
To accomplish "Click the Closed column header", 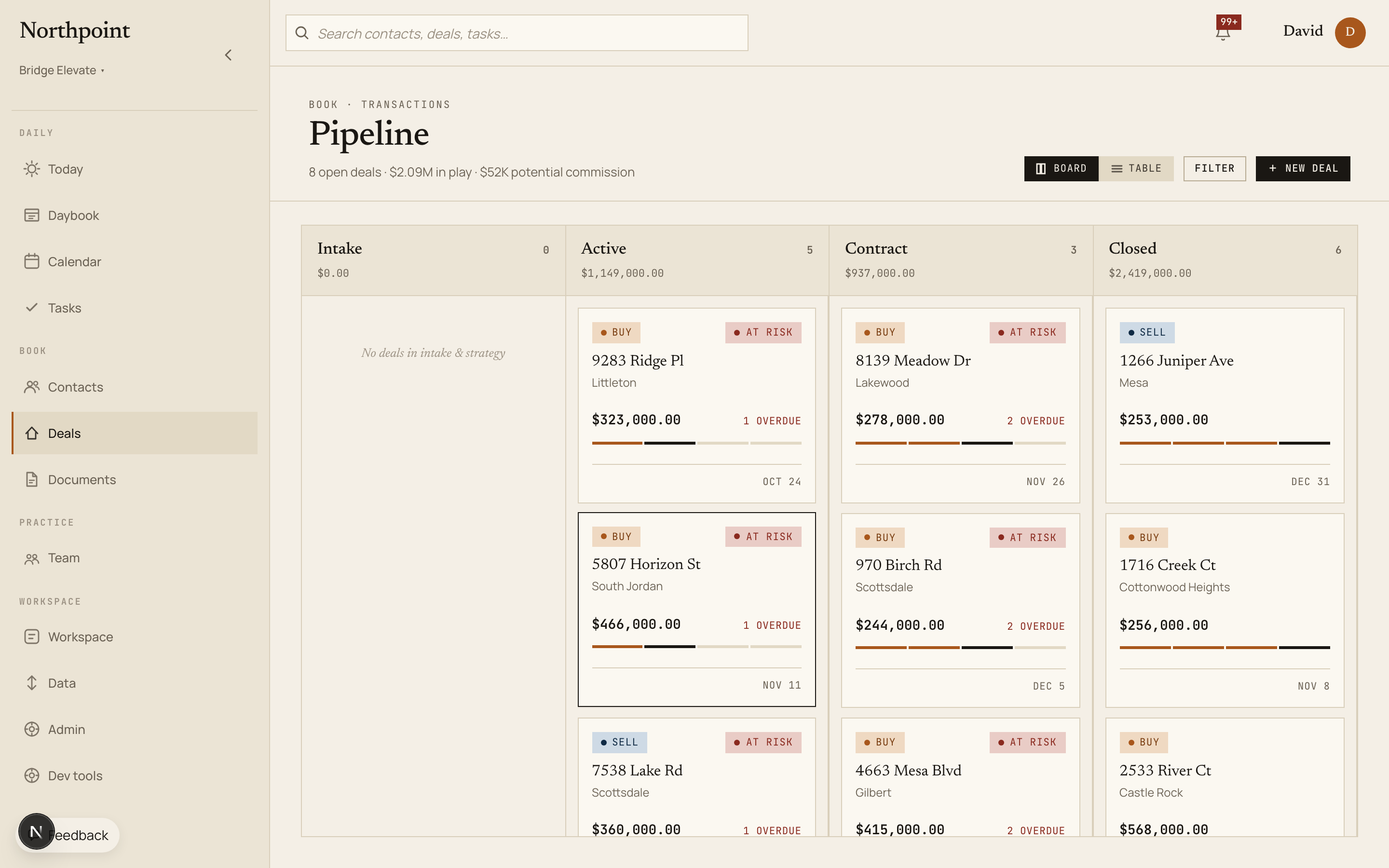I will 1226,260.
